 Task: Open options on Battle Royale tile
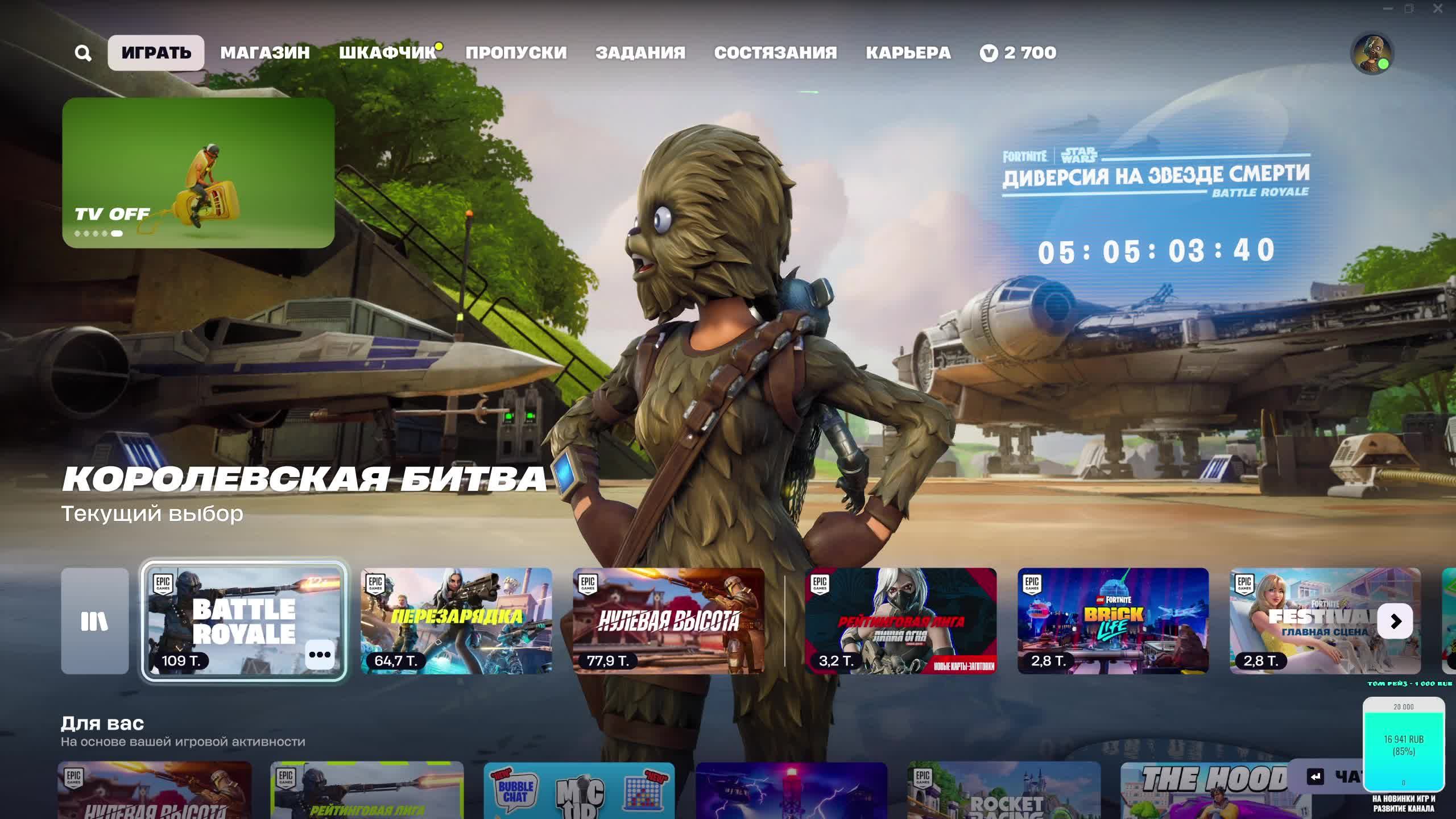coord(319,655)
